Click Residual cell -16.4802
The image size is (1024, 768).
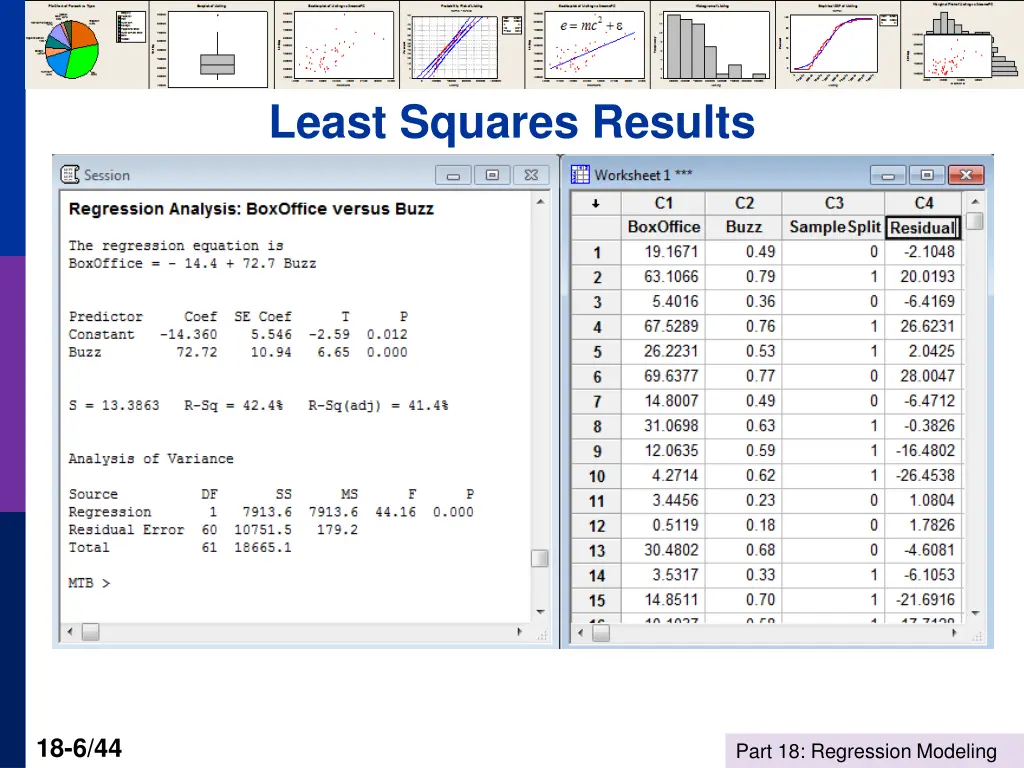923,451
